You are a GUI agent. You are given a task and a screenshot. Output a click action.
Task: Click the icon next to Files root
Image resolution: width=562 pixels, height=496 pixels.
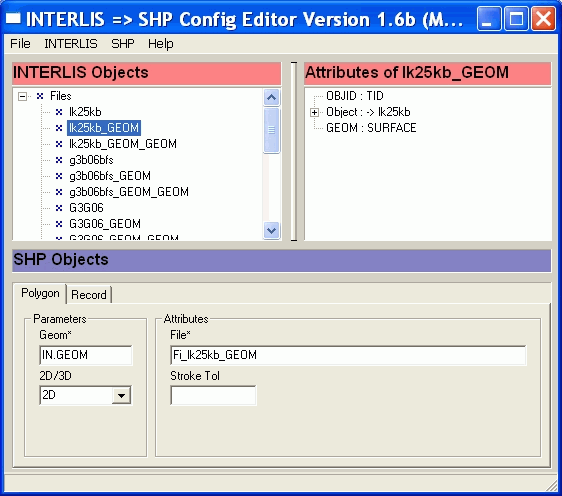tap(40, 96)
